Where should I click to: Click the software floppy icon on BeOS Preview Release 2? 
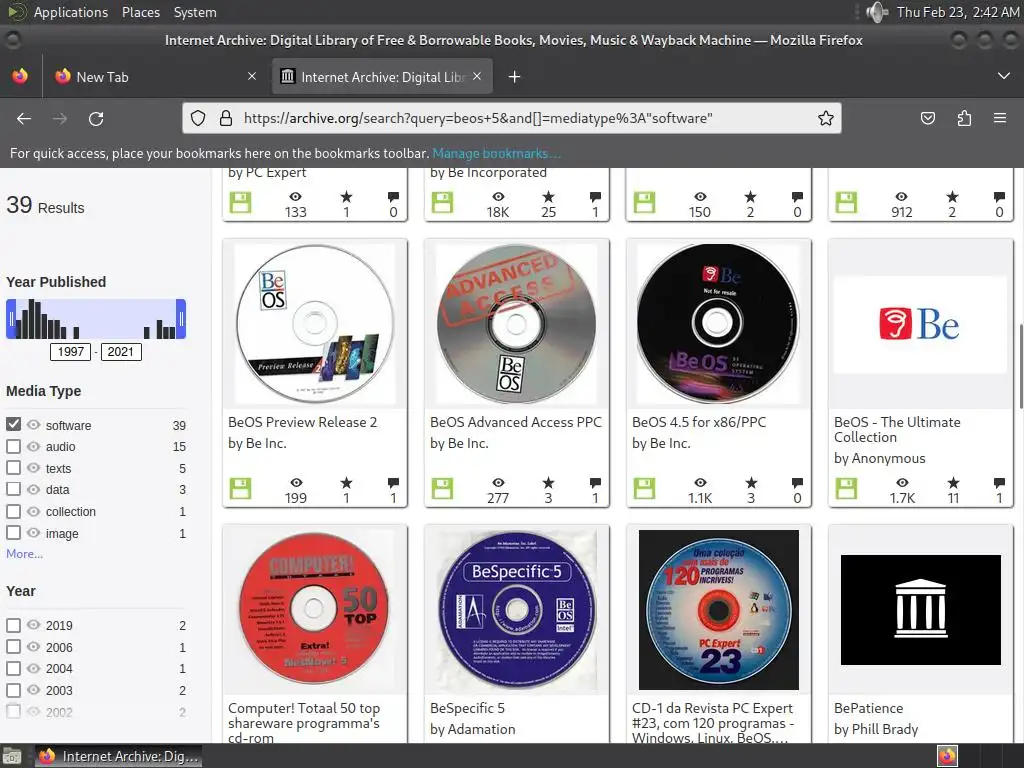pos(240,488)
